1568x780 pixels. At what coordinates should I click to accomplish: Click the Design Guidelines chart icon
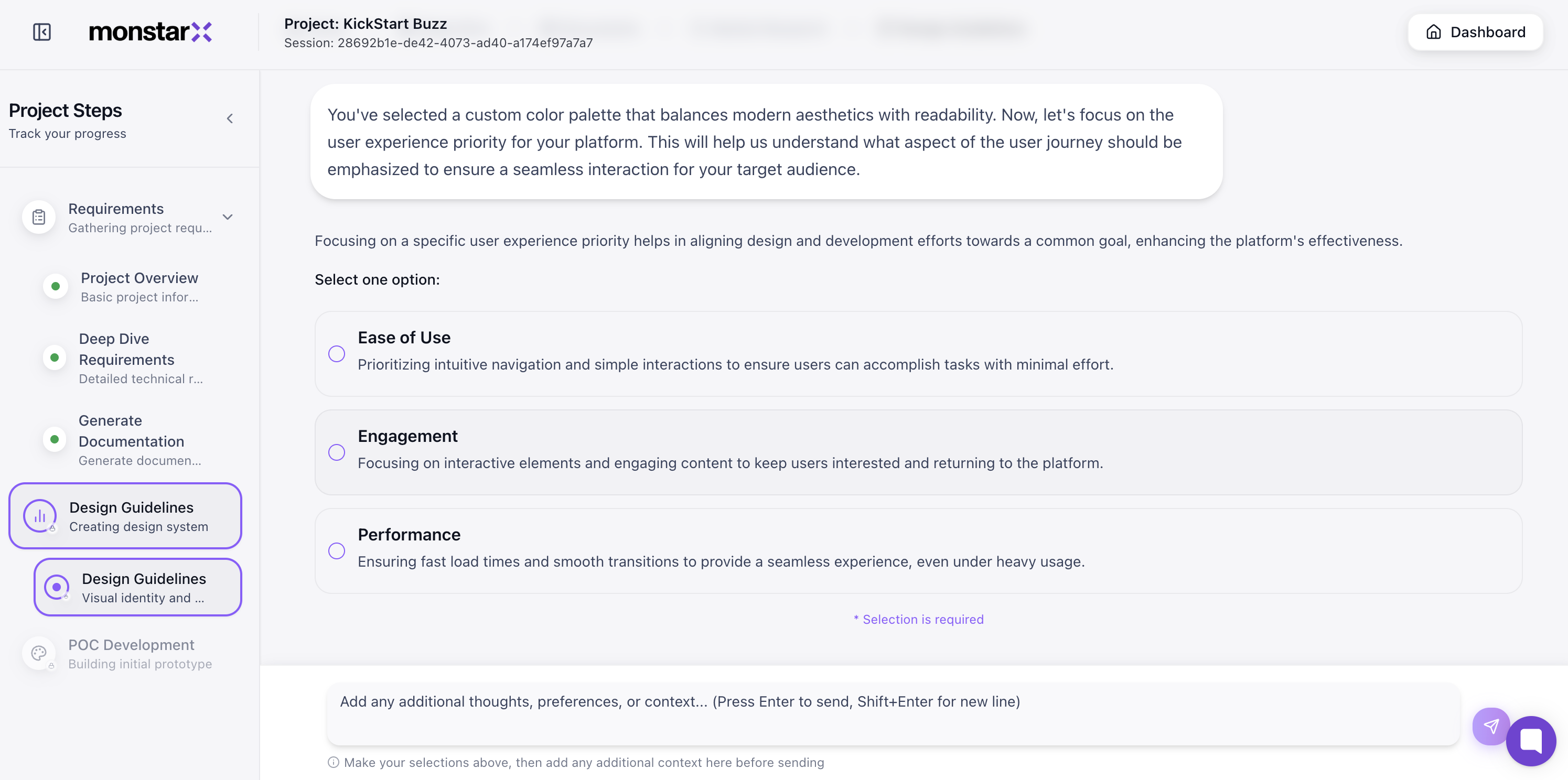point(39,516)
